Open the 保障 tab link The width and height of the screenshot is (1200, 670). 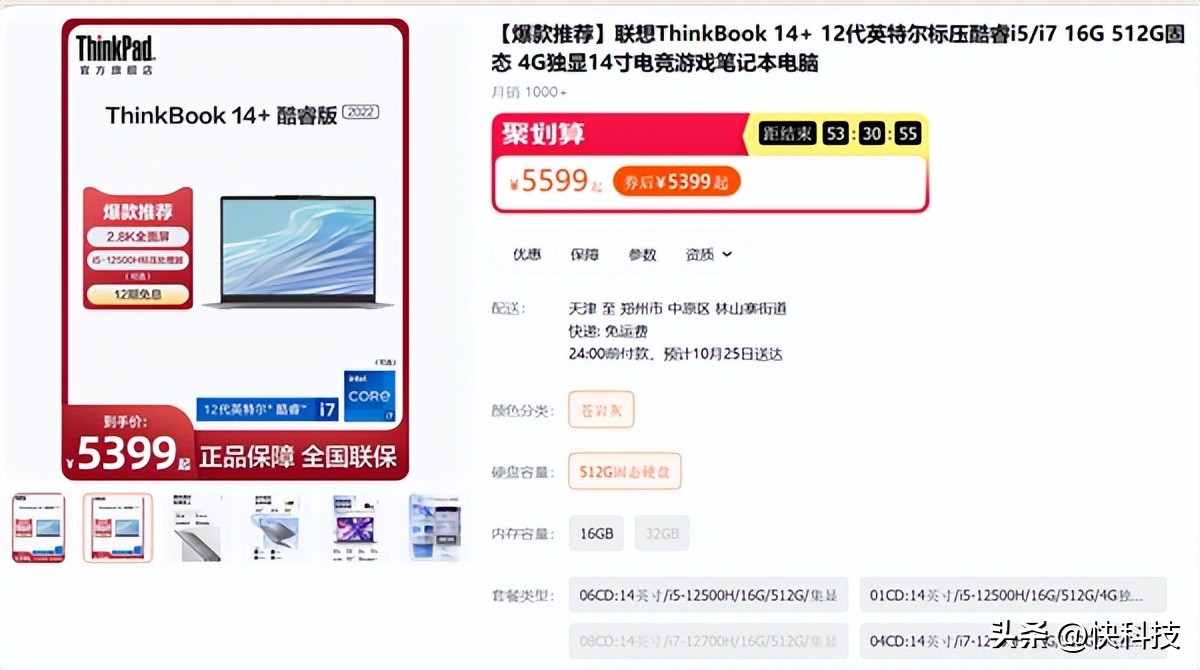584,254
